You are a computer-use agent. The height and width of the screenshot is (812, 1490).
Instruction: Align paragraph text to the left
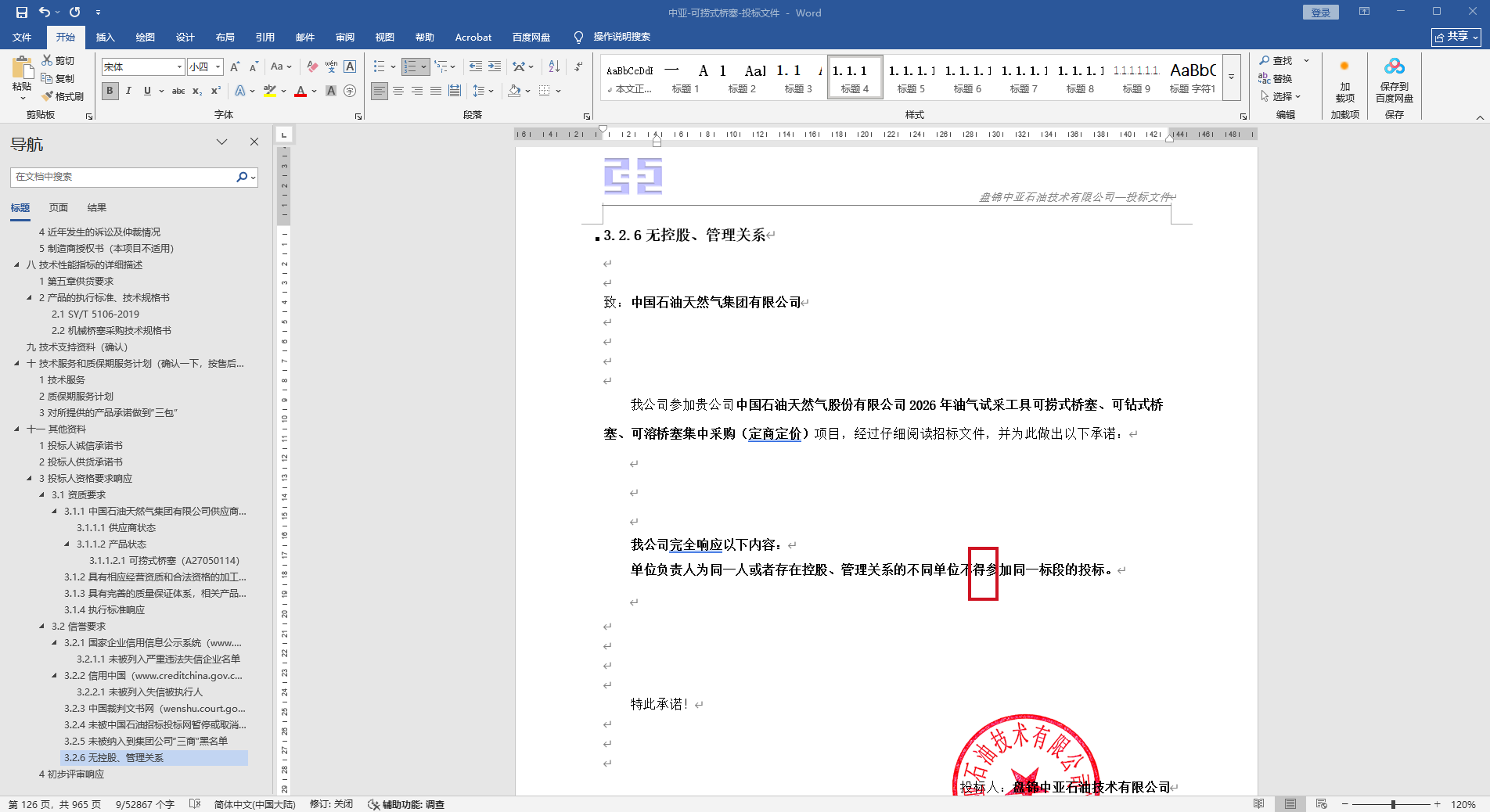click(380, 91)
